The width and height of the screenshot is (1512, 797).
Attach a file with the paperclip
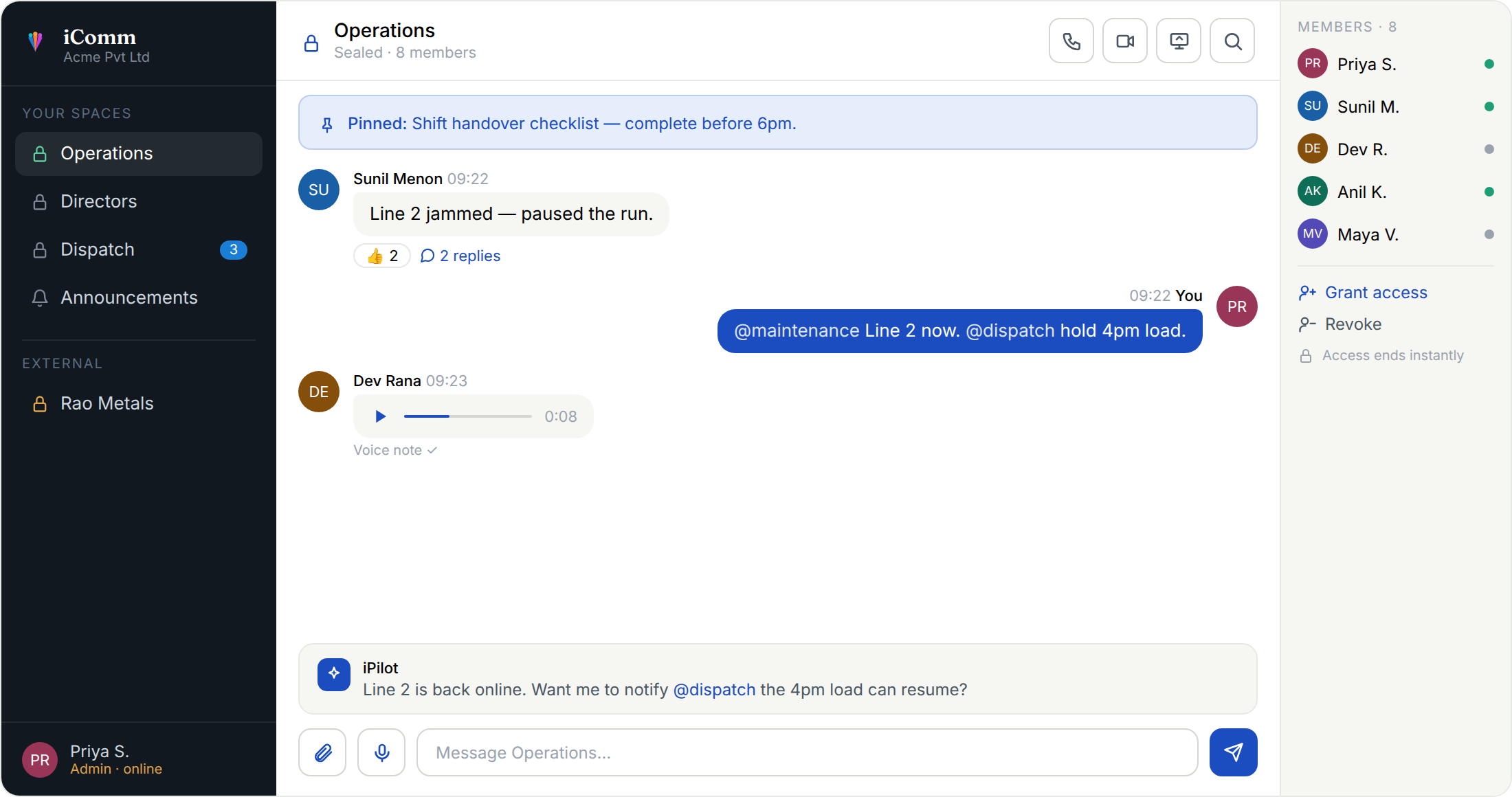322,752
